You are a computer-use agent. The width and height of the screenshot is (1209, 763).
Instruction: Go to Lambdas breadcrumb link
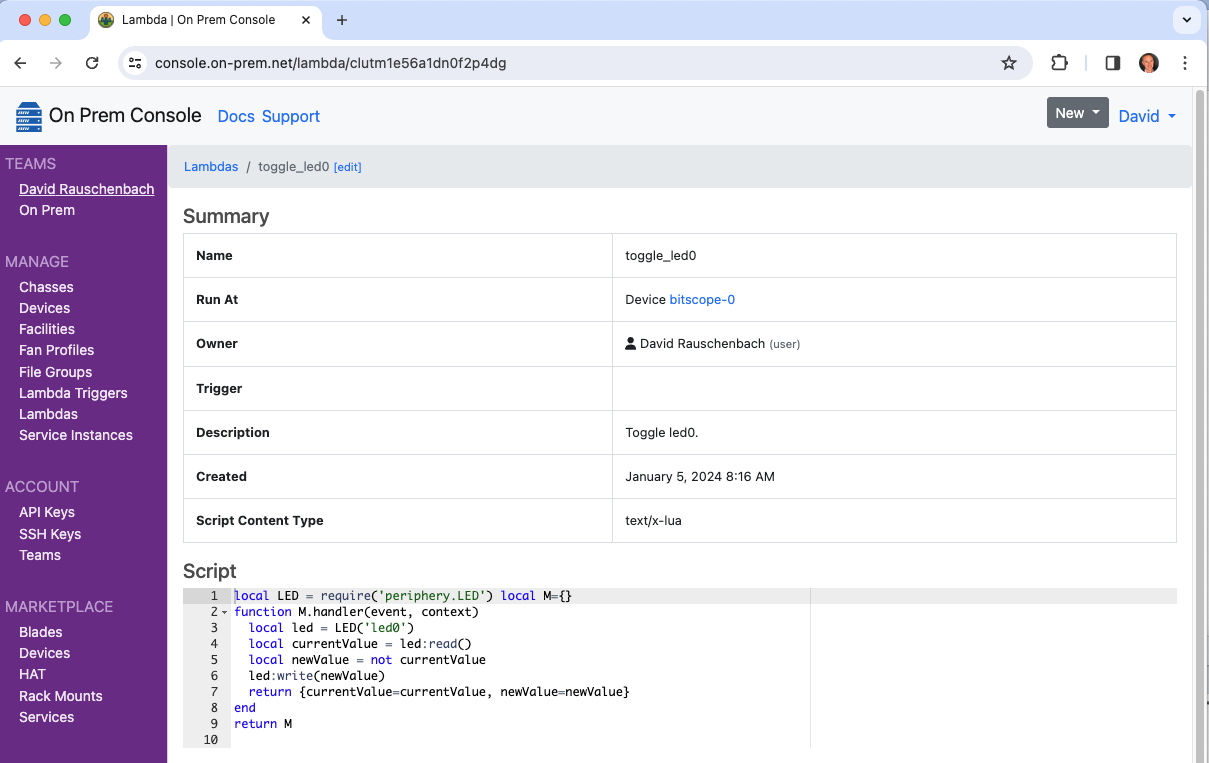click(x=211, y=167)
